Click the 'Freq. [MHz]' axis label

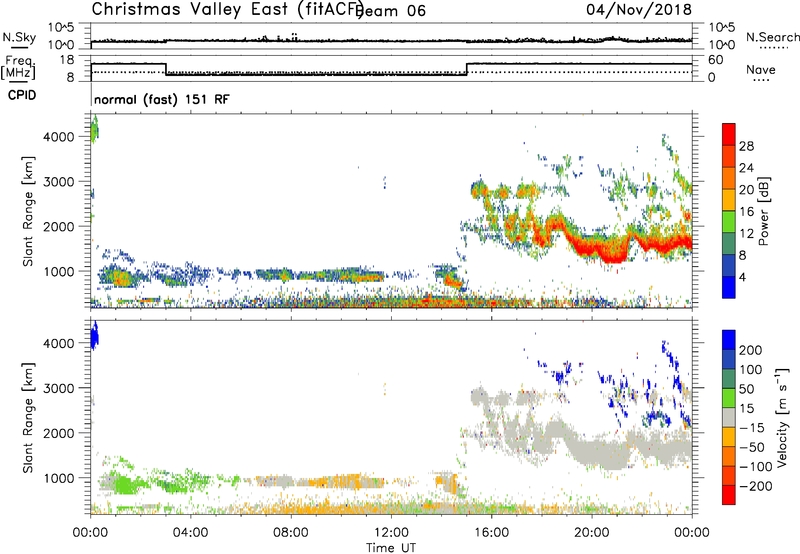pos(19,67)
